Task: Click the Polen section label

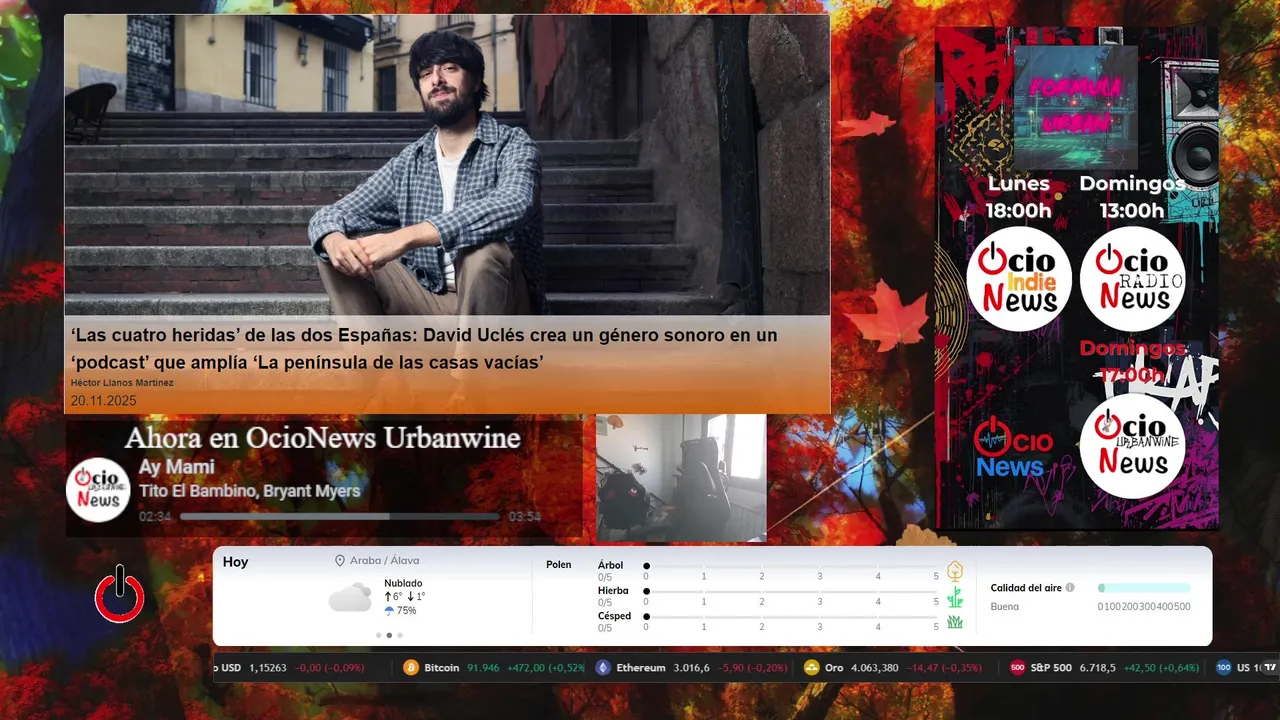Action: (x=559, y=565)
